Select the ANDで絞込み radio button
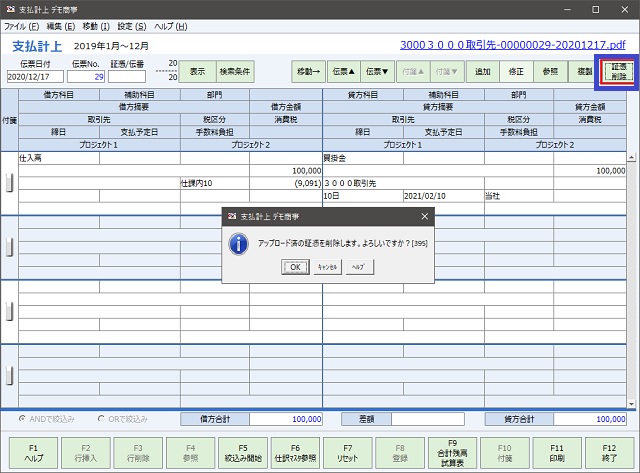The image size is (640, 473). coord(22,419)
